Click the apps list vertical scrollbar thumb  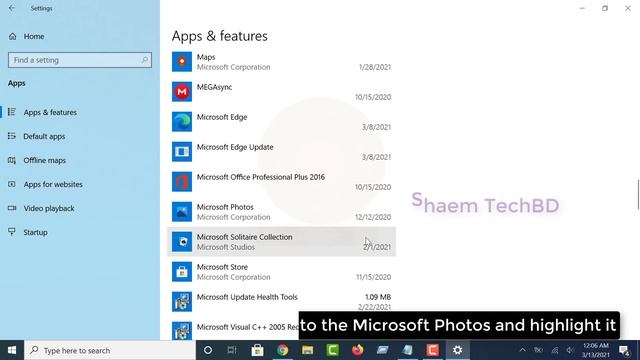point(638,194)
